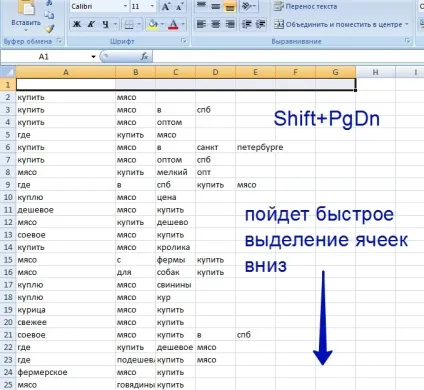Image resolution: width=424 pixels, height=390 pixels.
Task: Increase the cell indent
Action: 261,24
